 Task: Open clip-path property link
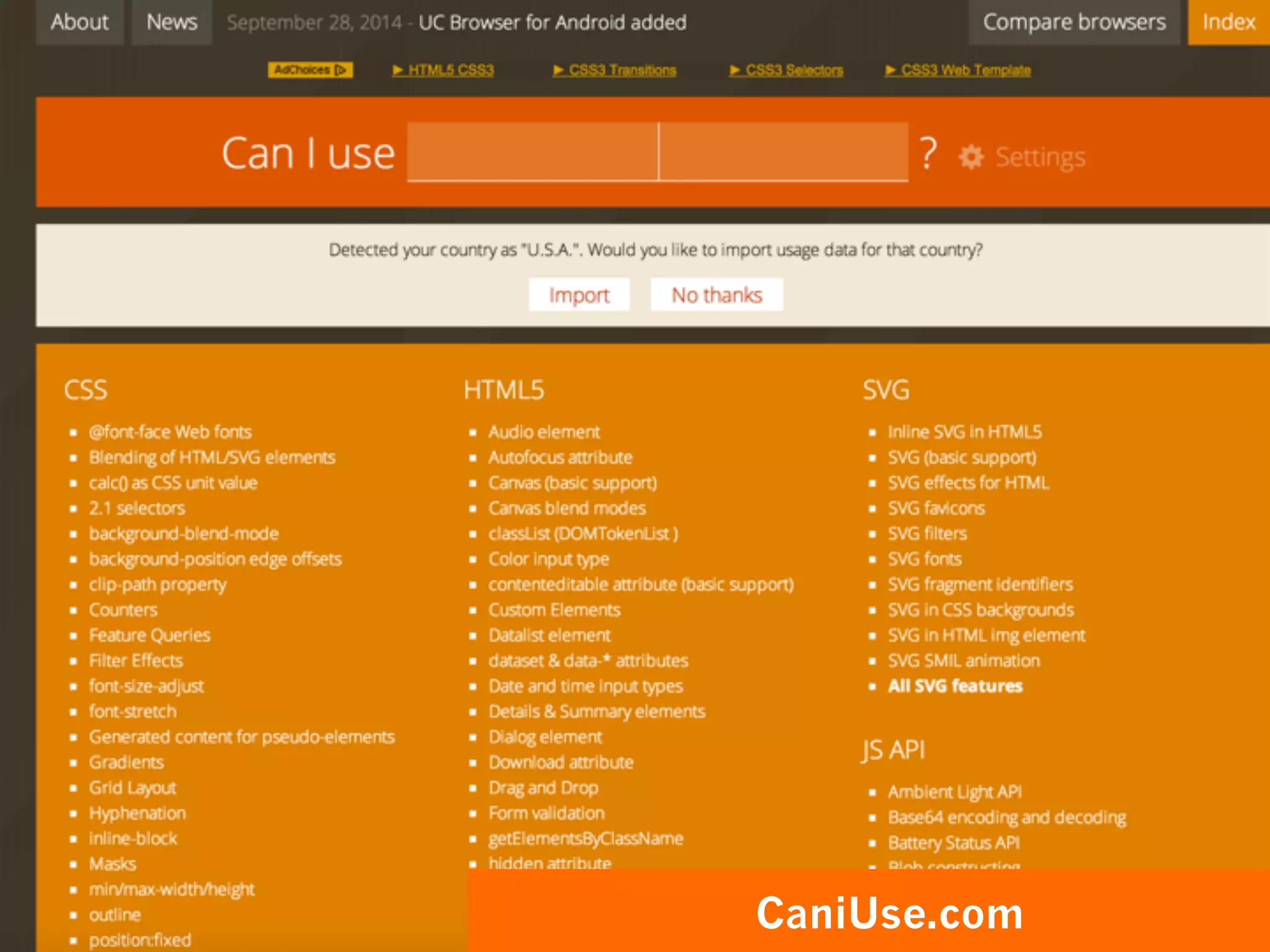point(158,584)
